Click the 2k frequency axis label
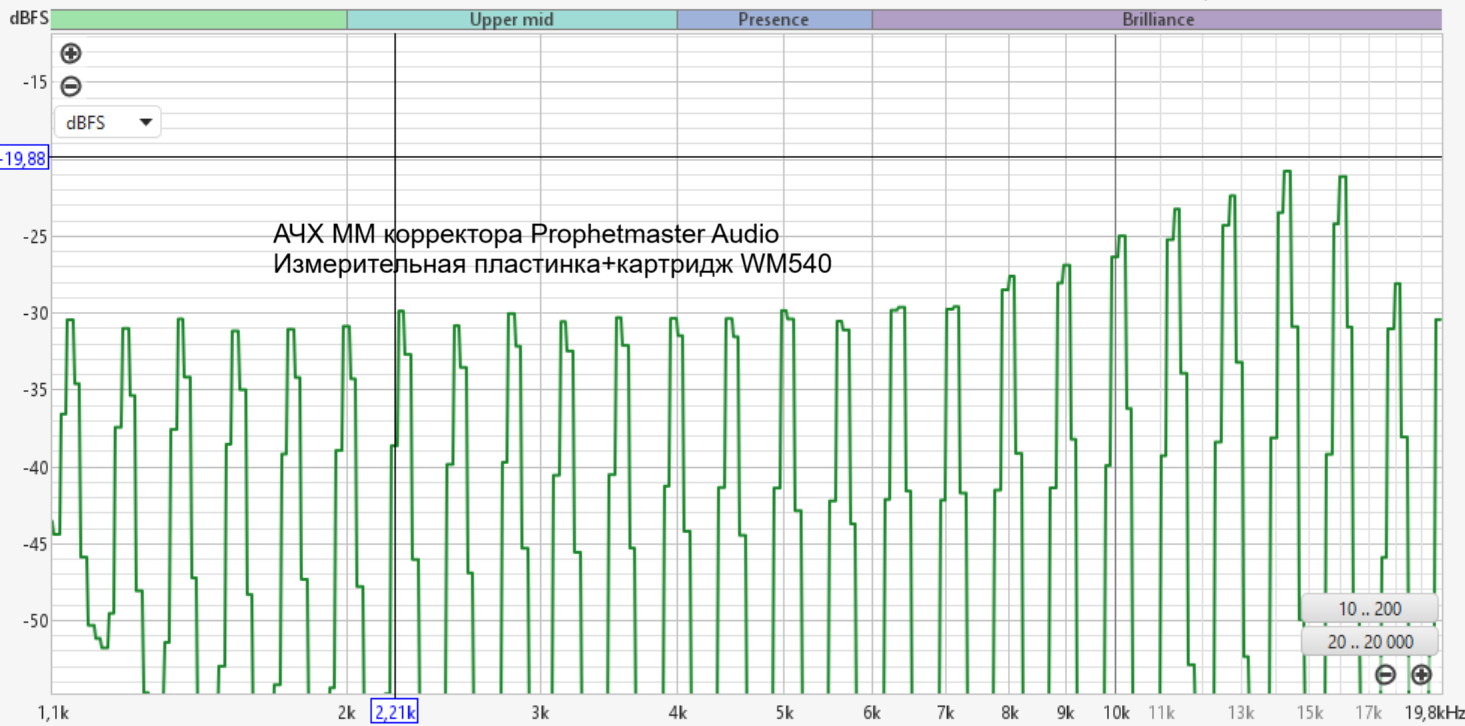Image resolution: width=1465 pixels, height=726 pixels. click(x=347, y=712)
